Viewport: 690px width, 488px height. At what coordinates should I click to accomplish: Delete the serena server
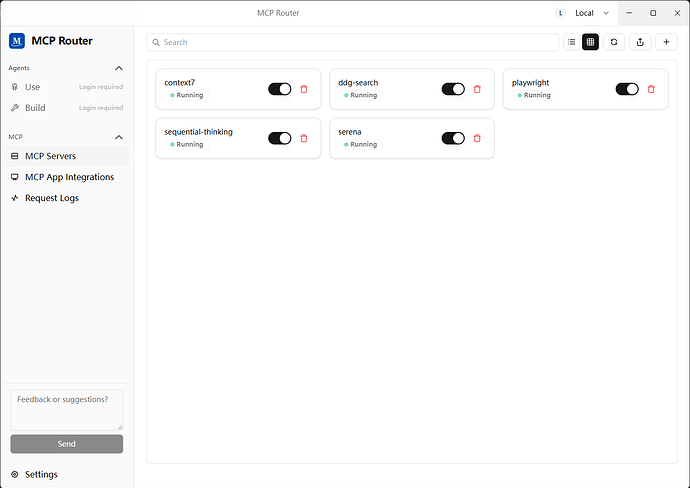point(477,139)
